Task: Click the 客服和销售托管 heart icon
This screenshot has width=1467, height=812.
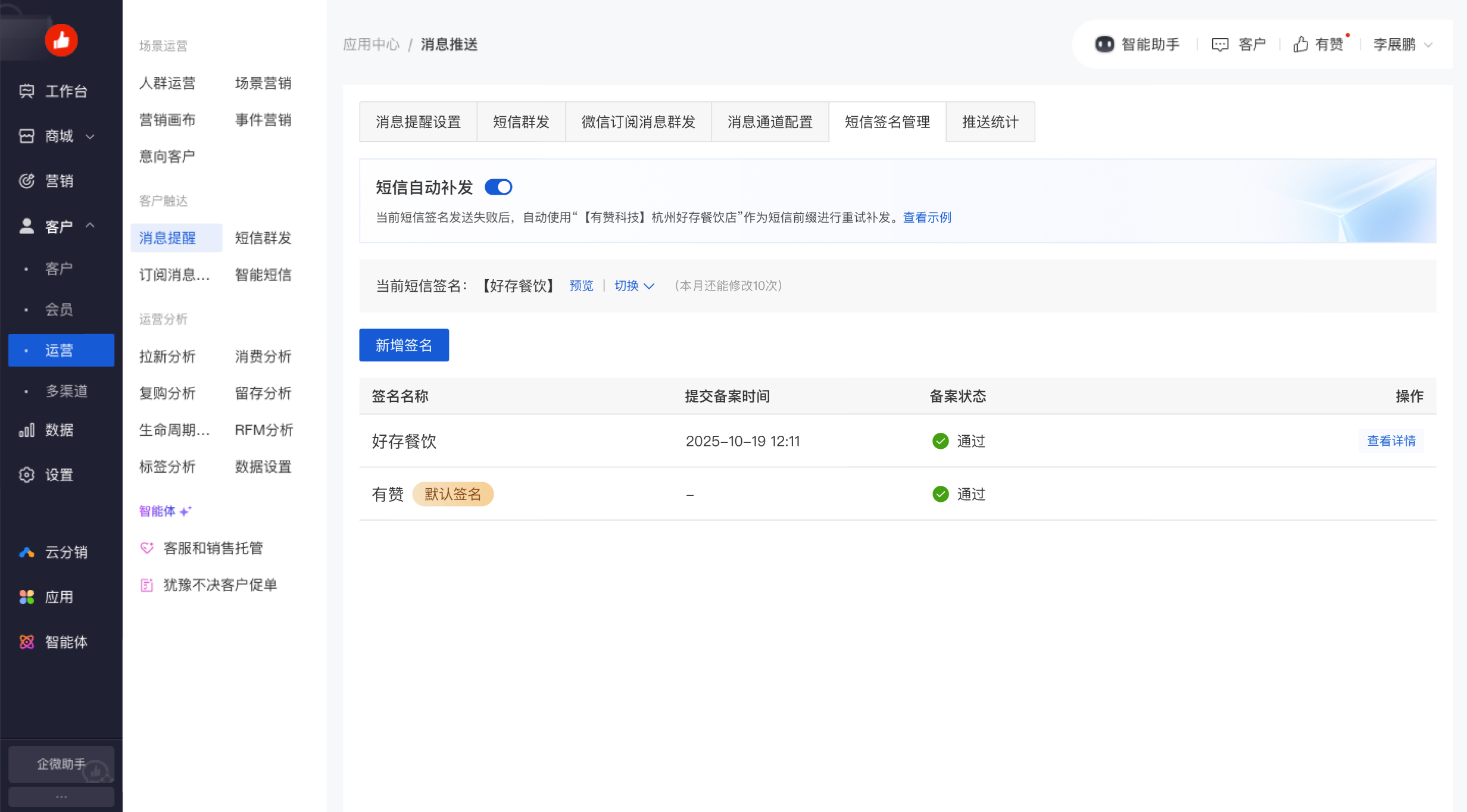Action: pos(146,548)
